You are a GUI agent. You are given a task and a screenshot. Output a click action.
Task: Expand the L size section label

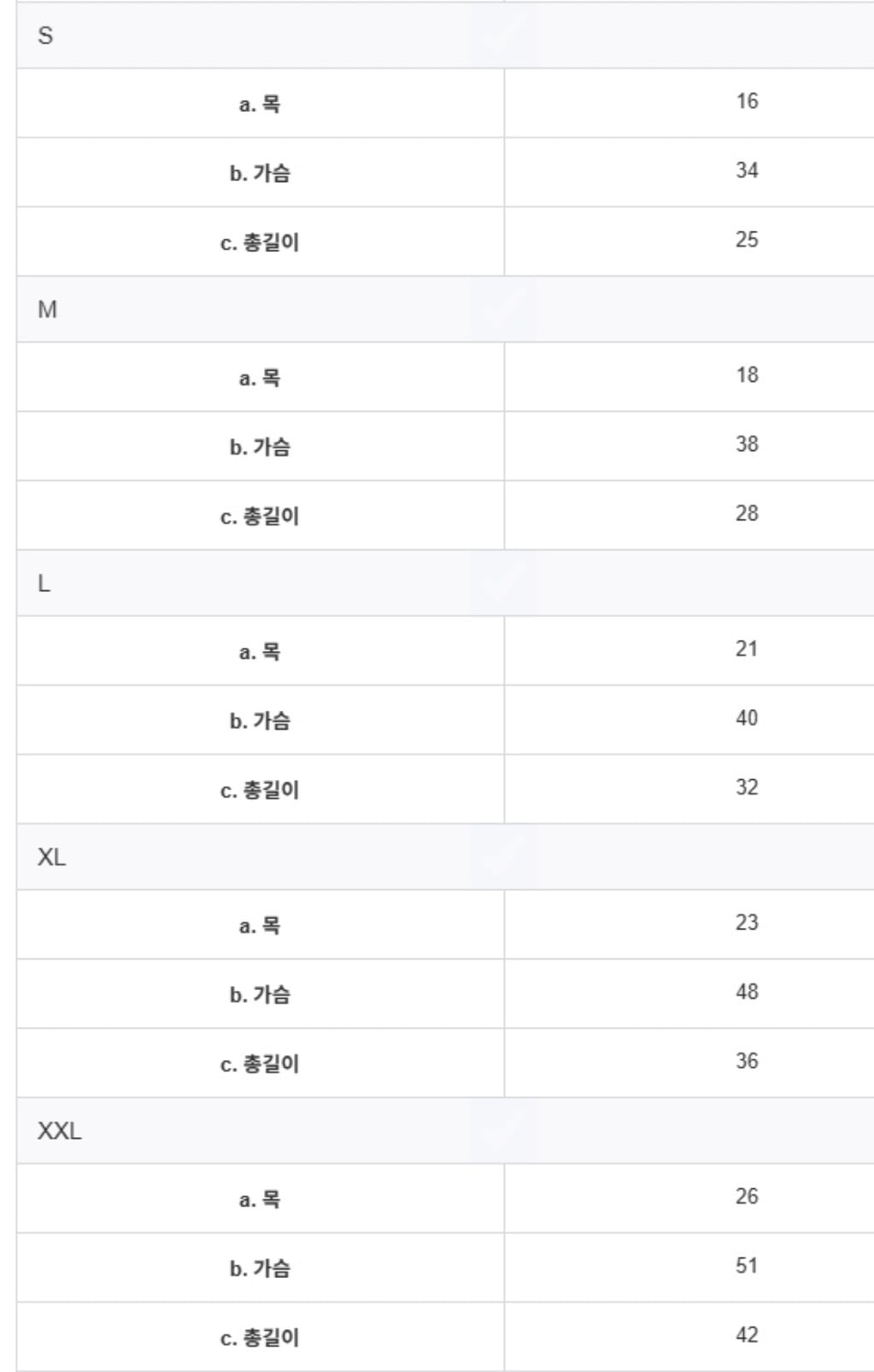[x=44, y=583]
